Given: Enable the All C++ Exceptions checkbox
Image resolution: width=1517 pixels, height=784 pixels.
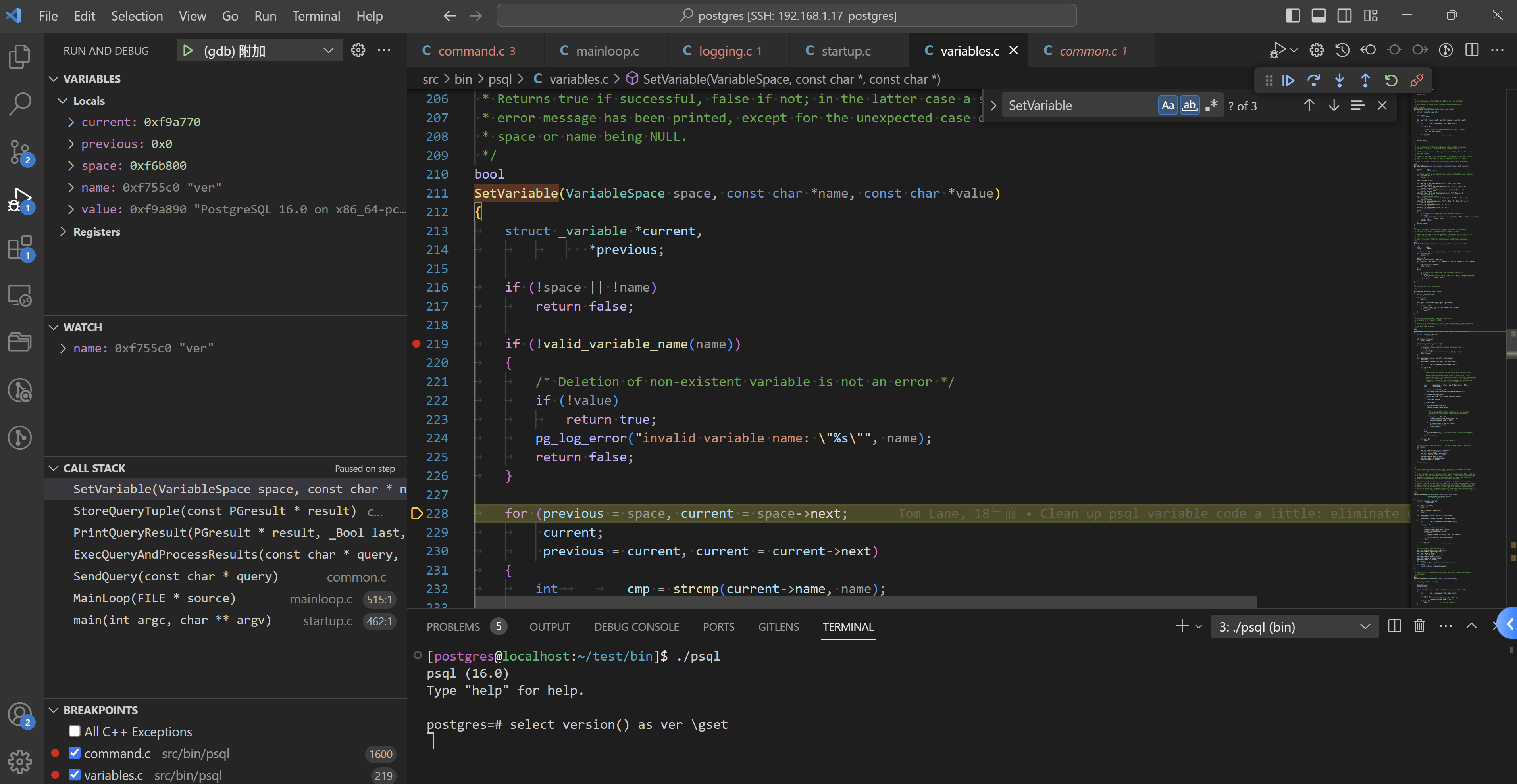Looking at the screenshot, I should 75,731.
